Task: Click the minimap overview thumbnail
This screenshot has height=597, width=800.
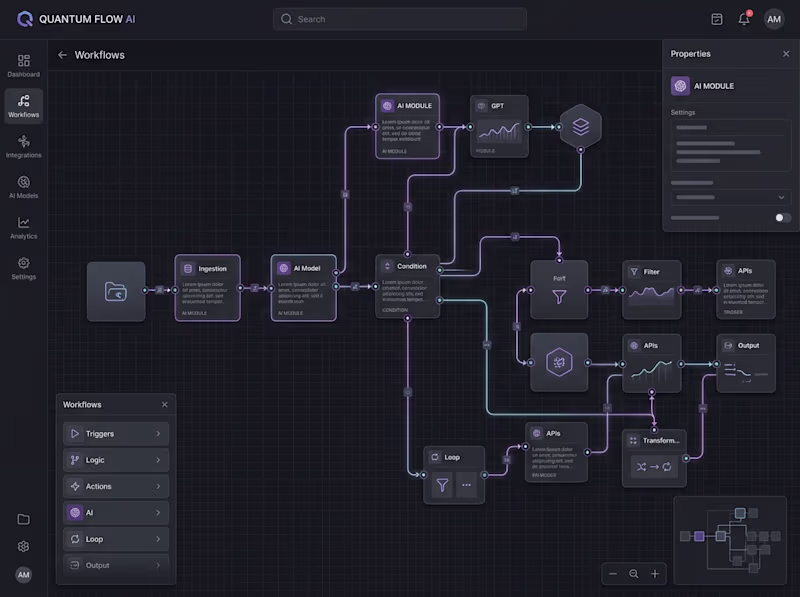Action: tap(730, 540)
